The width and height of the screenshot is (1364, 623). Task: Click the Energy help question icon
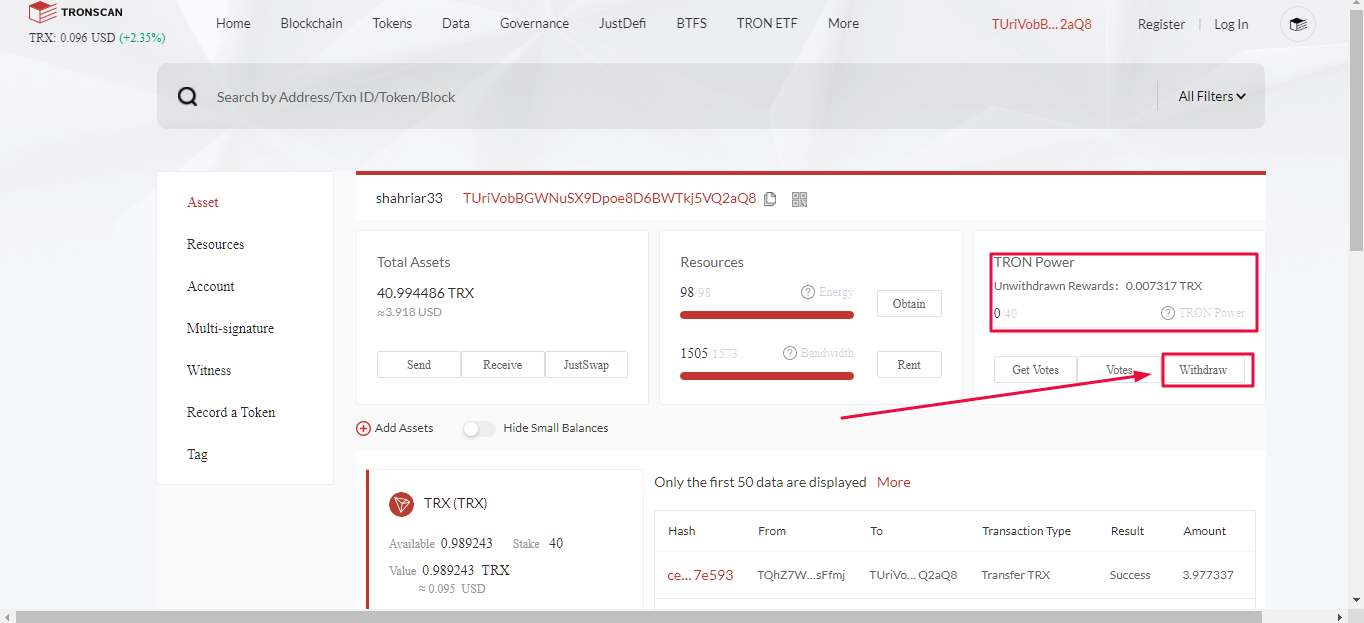tap(808, 292)
